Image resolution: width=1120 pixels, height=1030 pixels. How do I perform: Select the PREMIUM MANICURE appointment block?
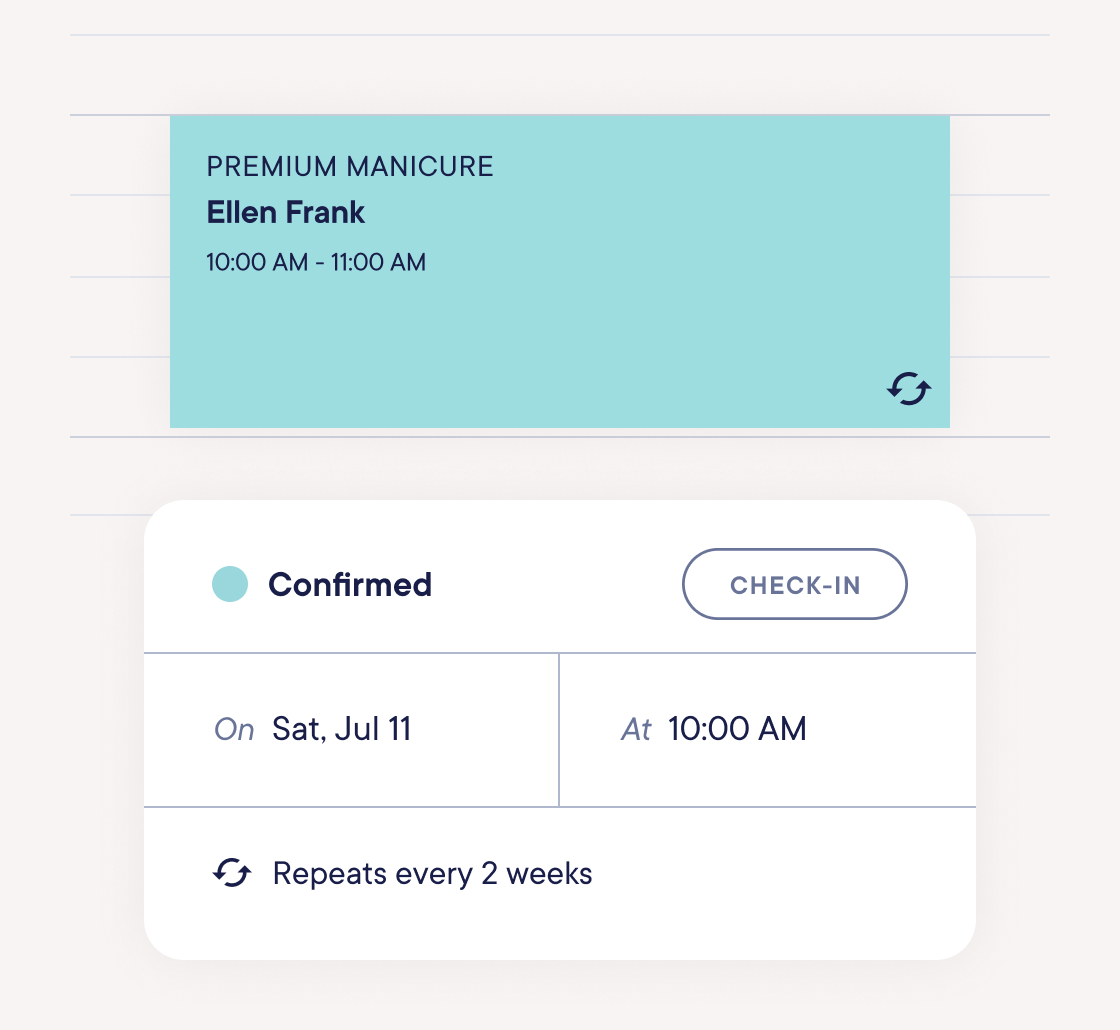click(x=560, y=270)
